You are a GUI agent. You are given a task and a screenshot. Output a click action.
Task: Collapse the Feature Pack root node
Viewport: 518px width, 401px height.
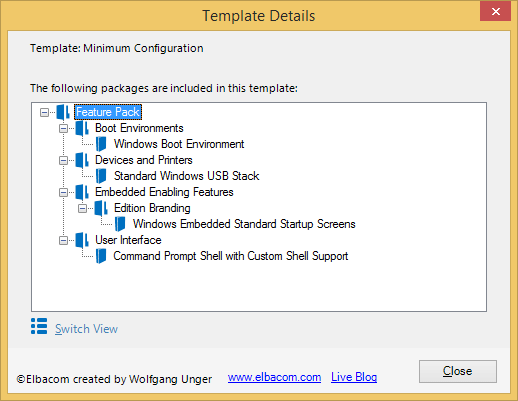click(44, 112)
